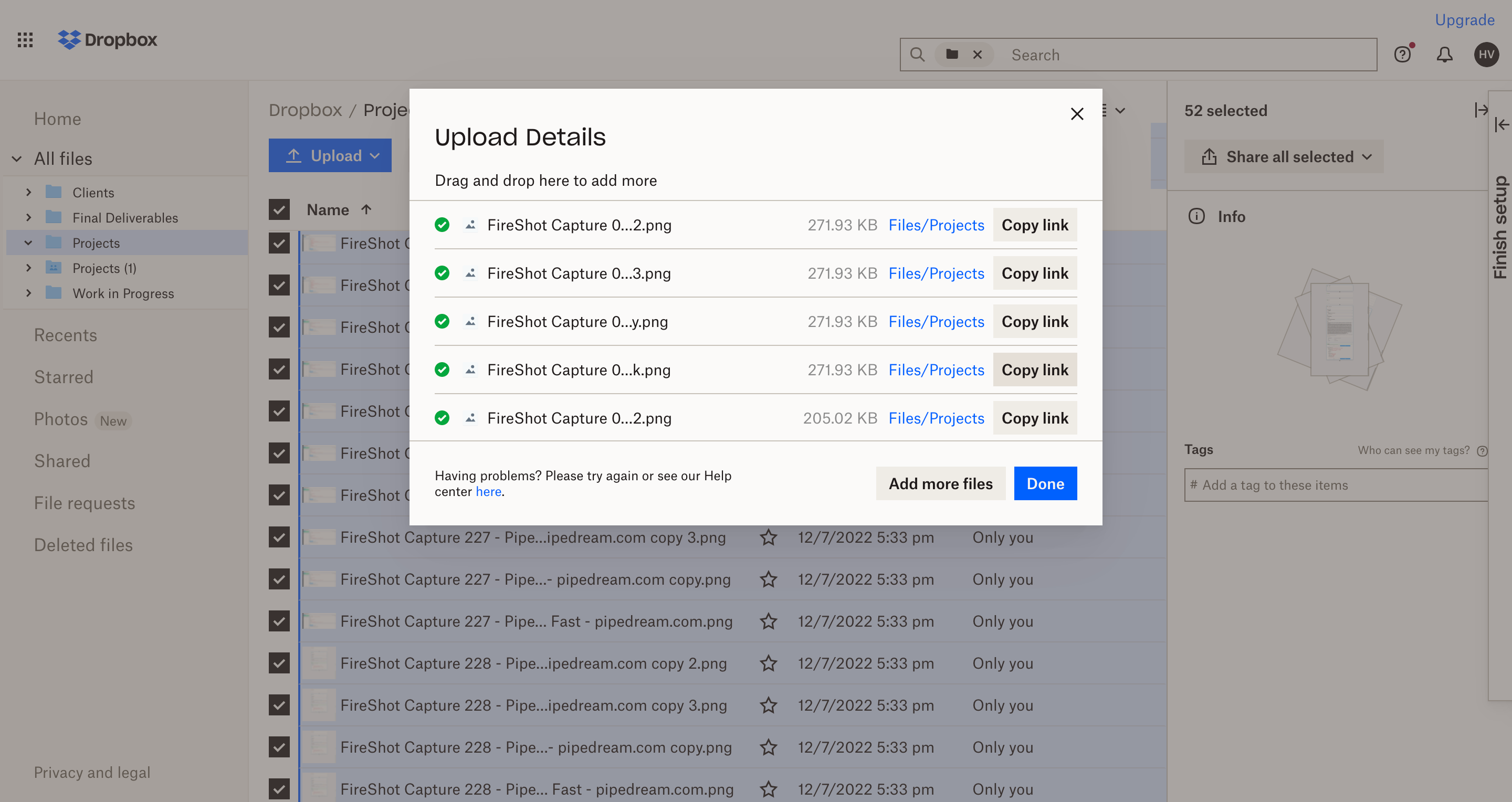Image resolution: width=1512 pixels, height=802 pixels.
Task: Open the apps grid launcher icon
Action: [x=25, y=39]
